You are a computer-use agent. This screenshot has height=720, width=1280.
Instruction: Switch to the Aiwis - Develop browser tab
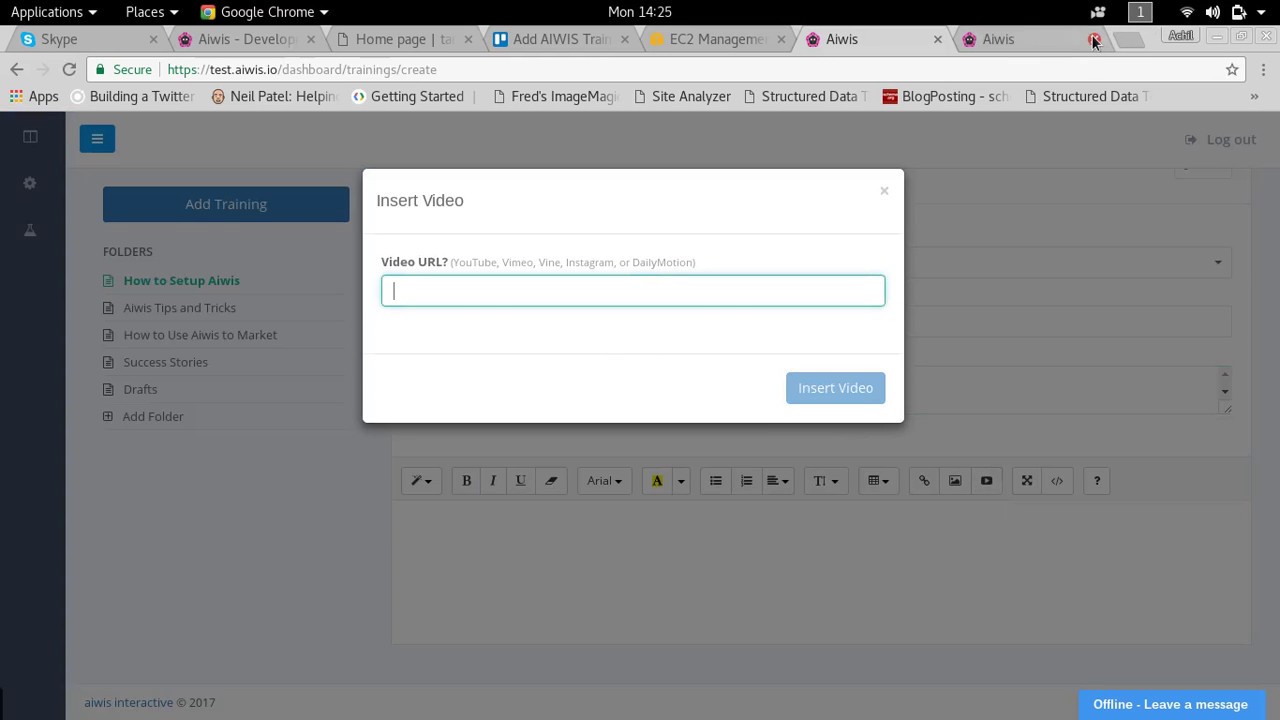[x=246, y=39]
